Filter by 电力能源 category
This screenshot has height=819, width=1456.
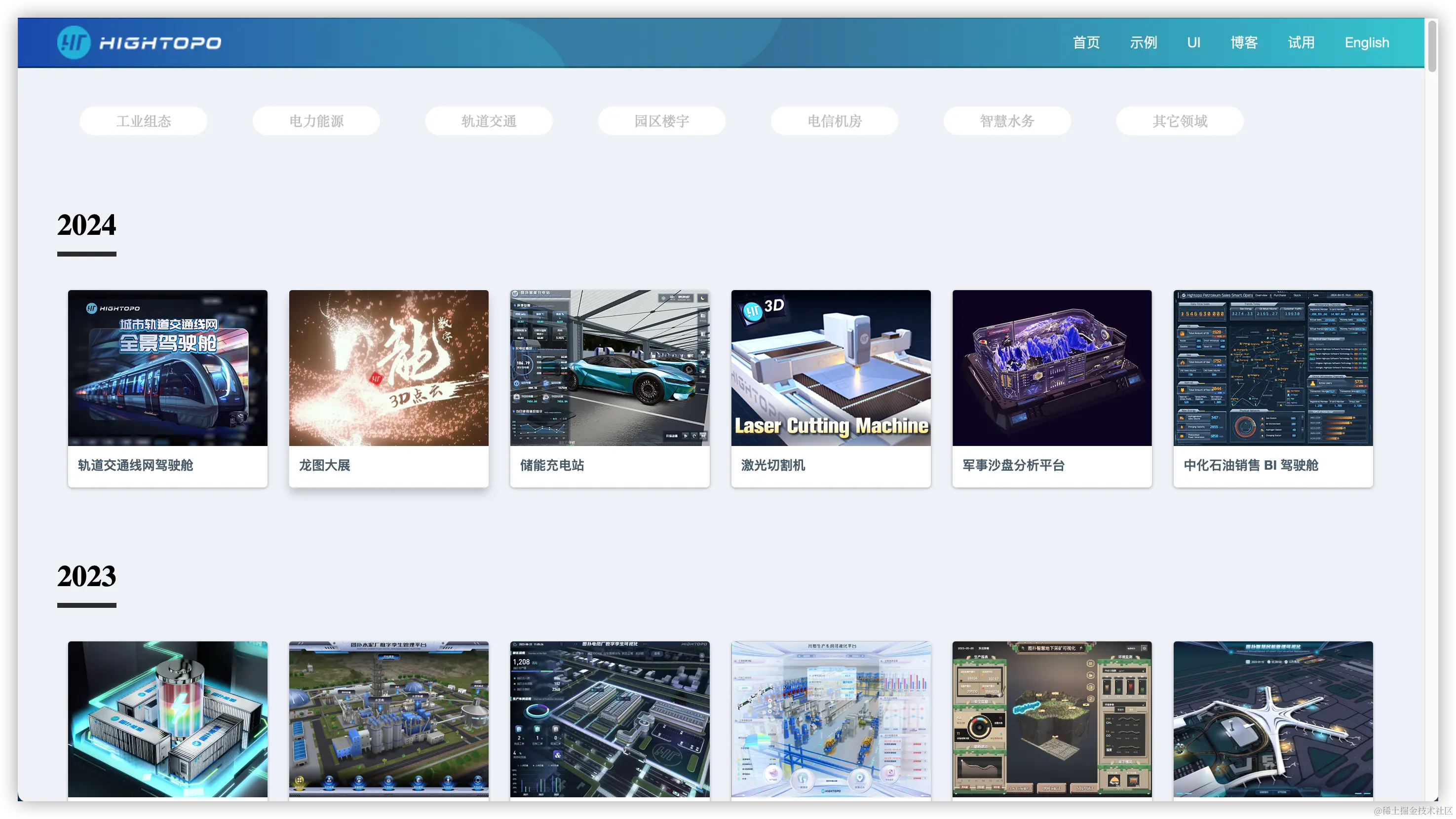pyautogui.click(x=316, y=121)
